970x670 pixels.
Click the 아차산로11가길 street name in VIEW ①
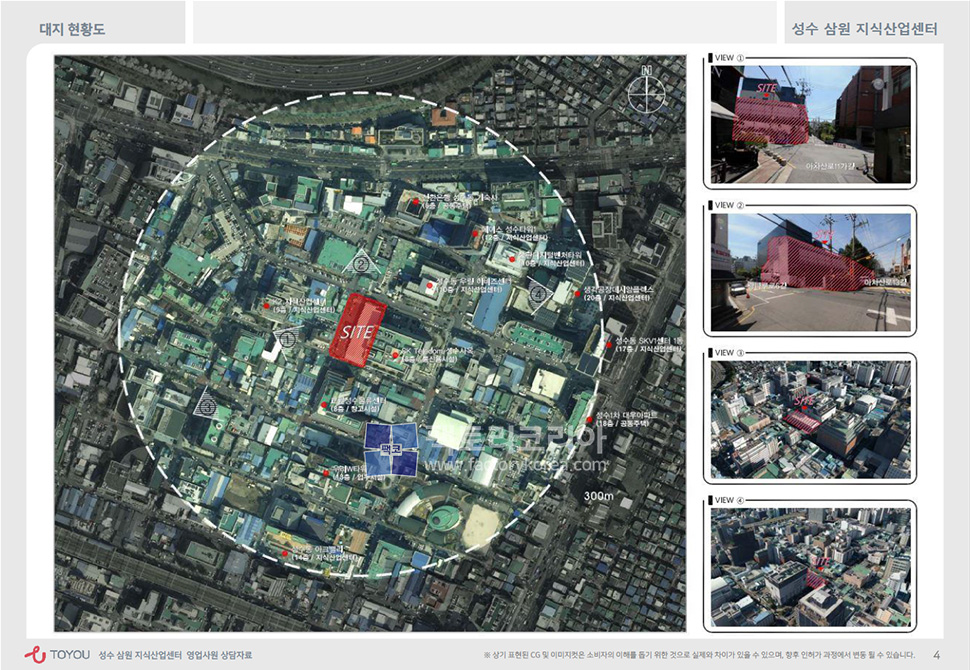click(830, 166)
